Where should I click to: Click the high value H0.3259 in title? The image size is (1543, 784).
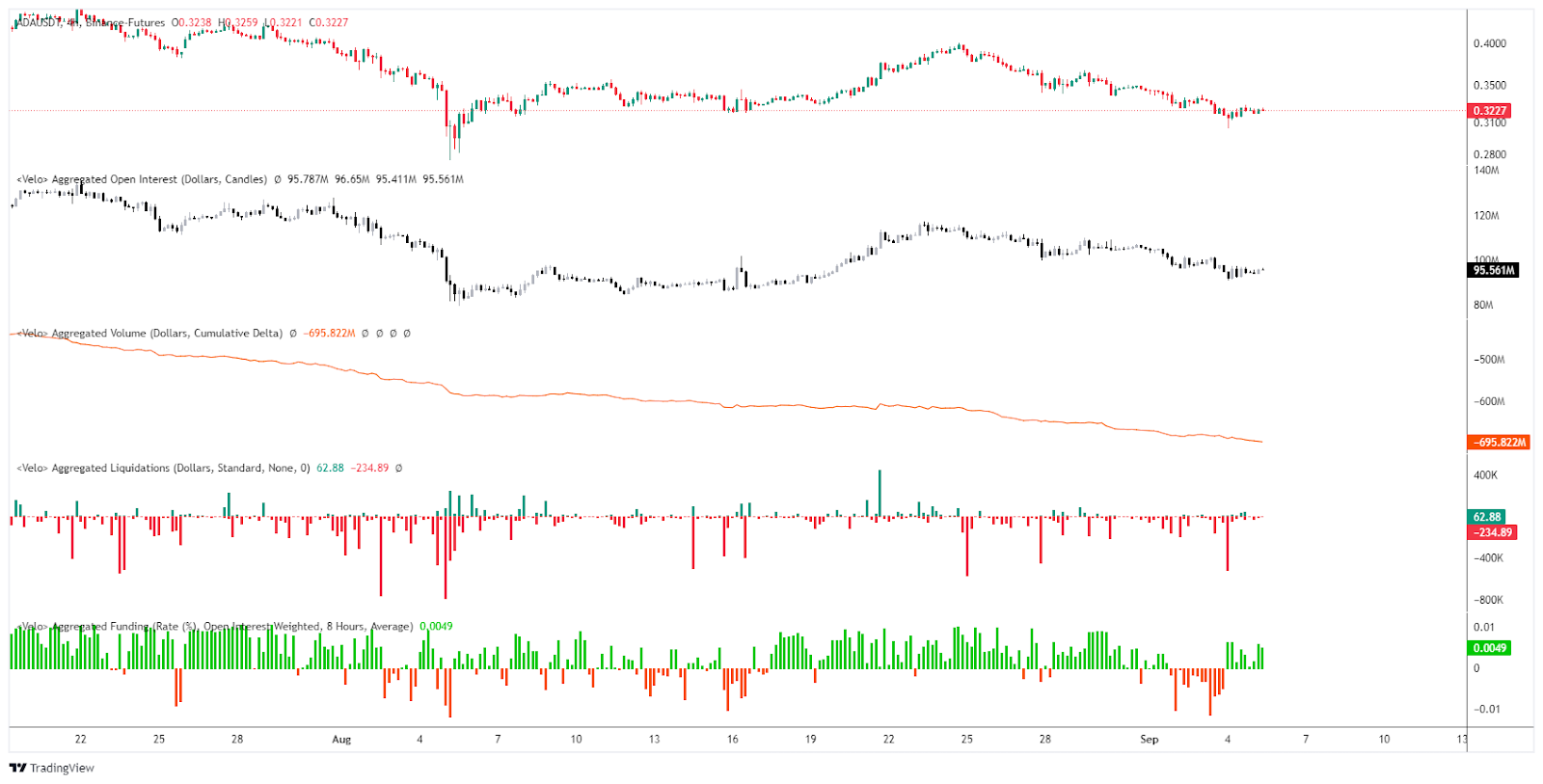[x=238, y=22]
